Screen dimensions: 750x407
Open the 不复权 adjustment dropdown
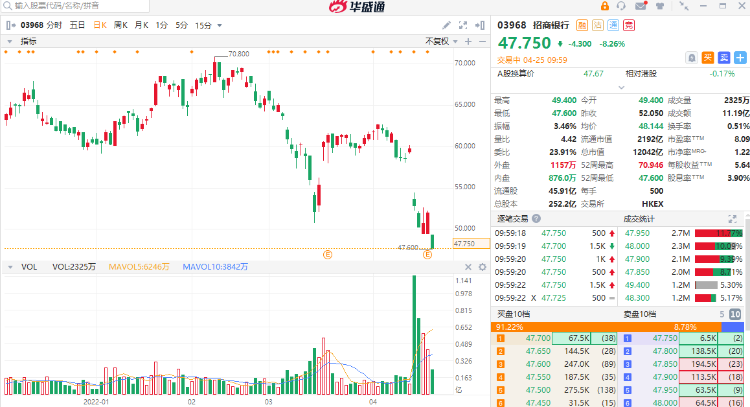[x=455, y=42]
